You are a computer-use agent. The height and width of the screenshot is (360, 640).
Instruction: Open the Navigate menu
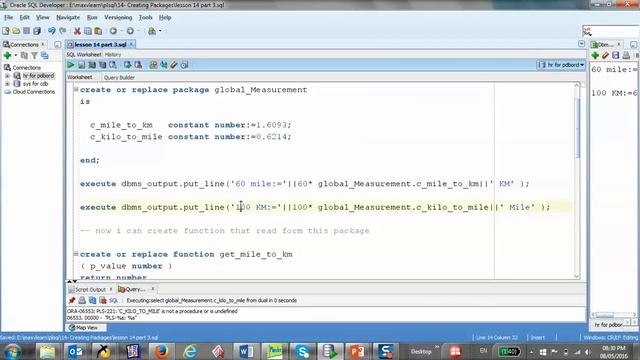[68, 18]
